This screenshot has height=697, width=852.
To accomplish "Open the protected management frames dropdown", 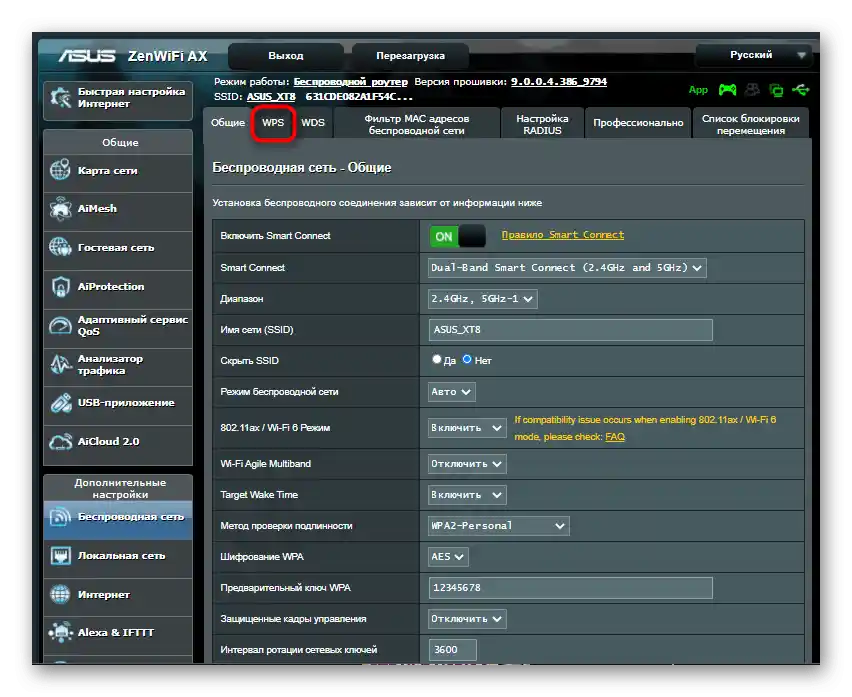I will (x=467, y=619).
